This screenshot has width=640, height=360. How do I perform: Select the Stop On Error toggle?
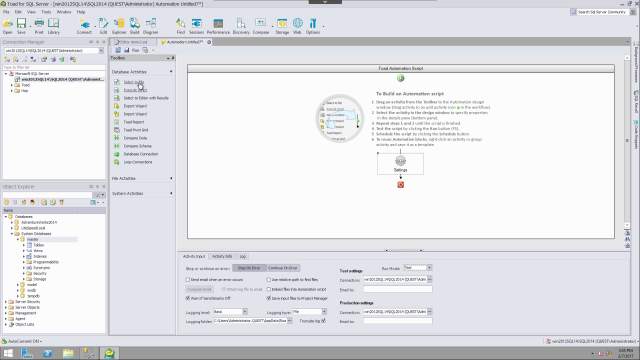tap(249, 268)
